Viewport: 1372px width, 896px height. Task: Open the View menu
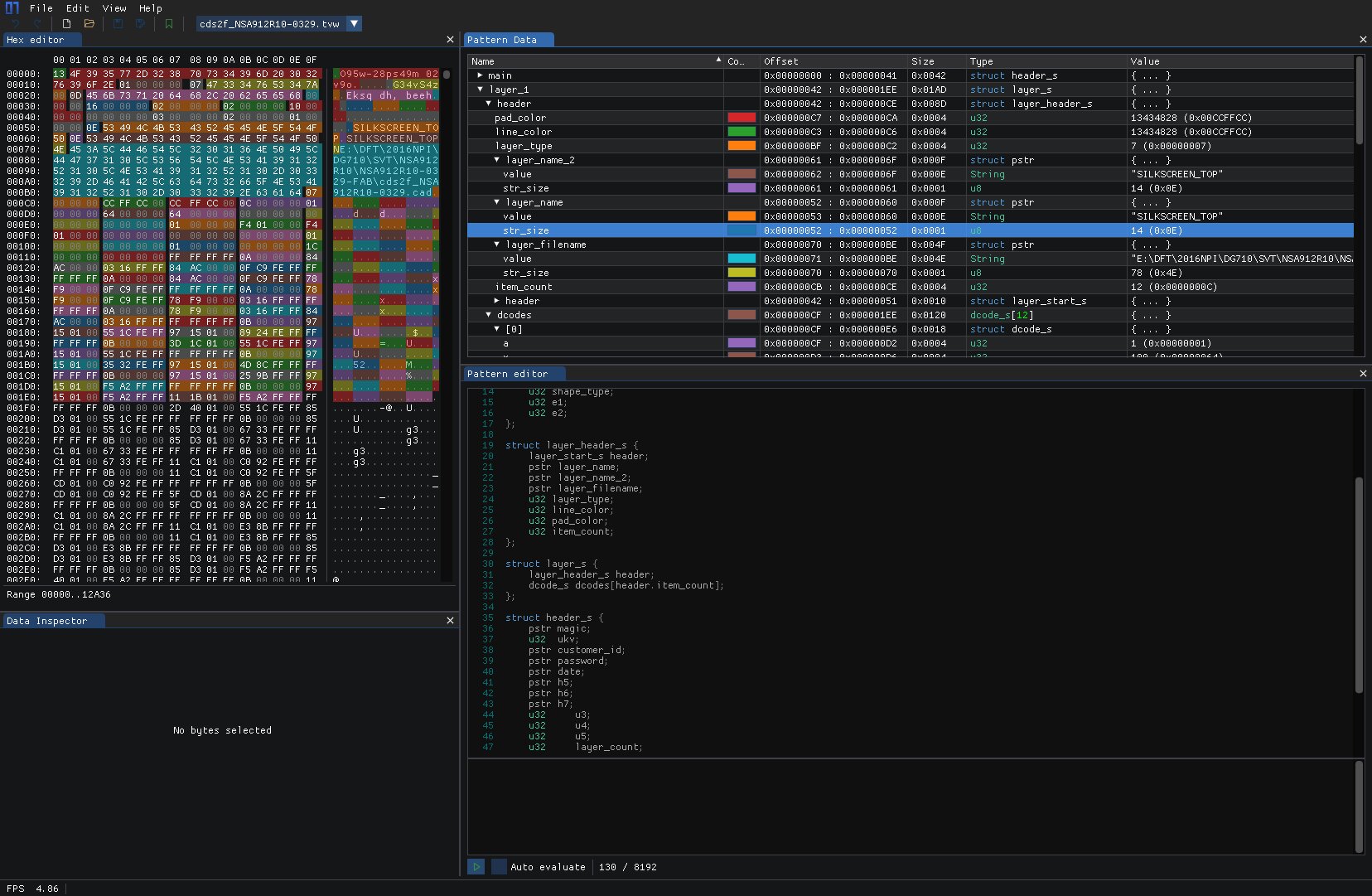[x=114, y=8]
